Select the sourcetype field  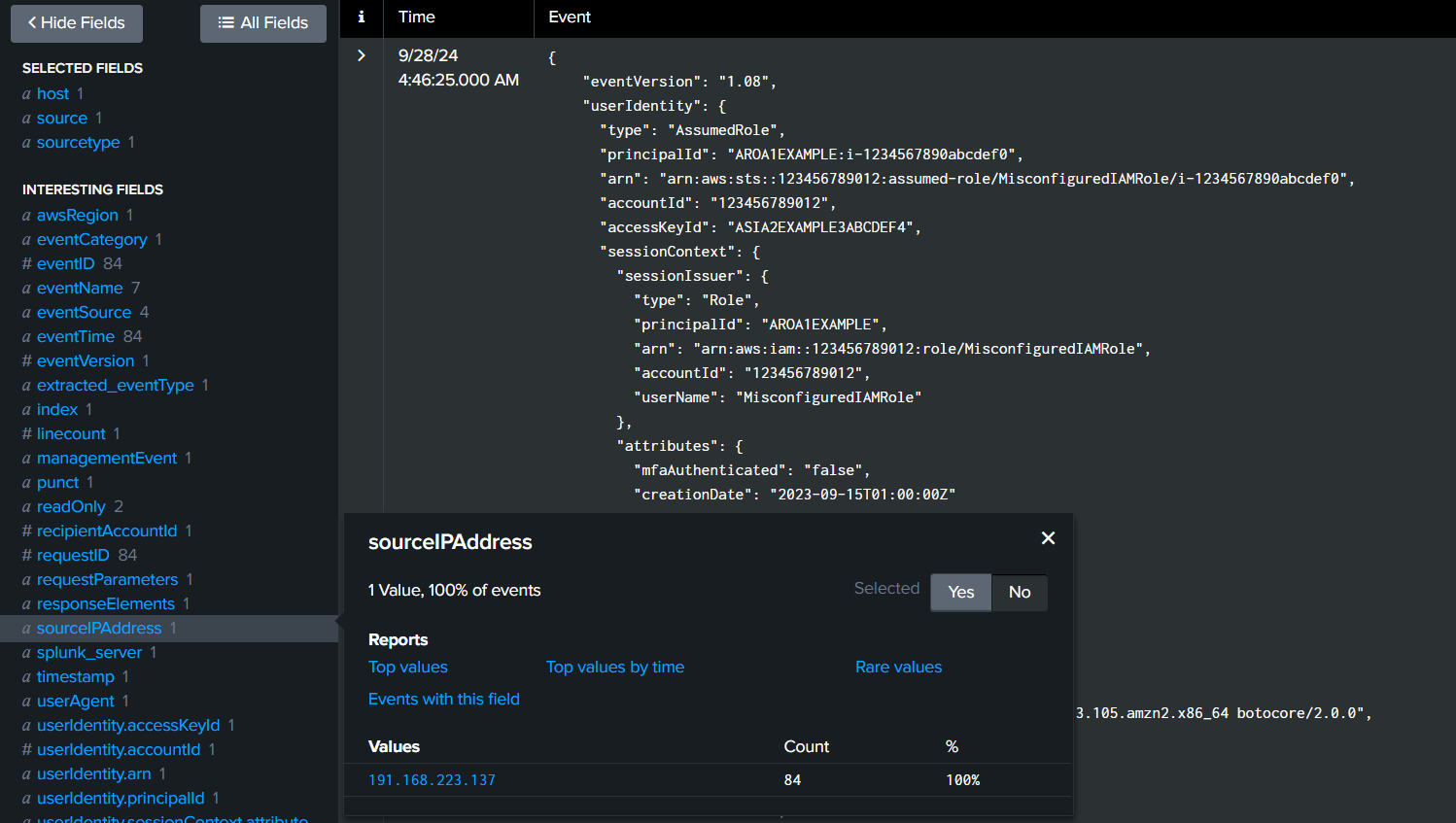click(79, 142)
